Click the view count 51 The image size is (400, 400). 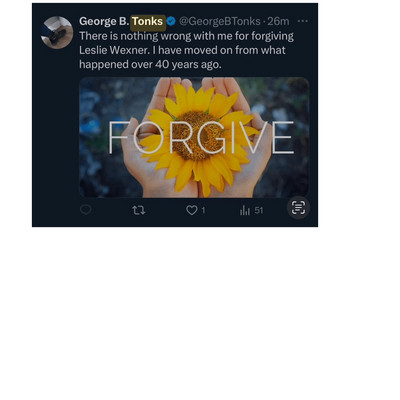[259, 210]
